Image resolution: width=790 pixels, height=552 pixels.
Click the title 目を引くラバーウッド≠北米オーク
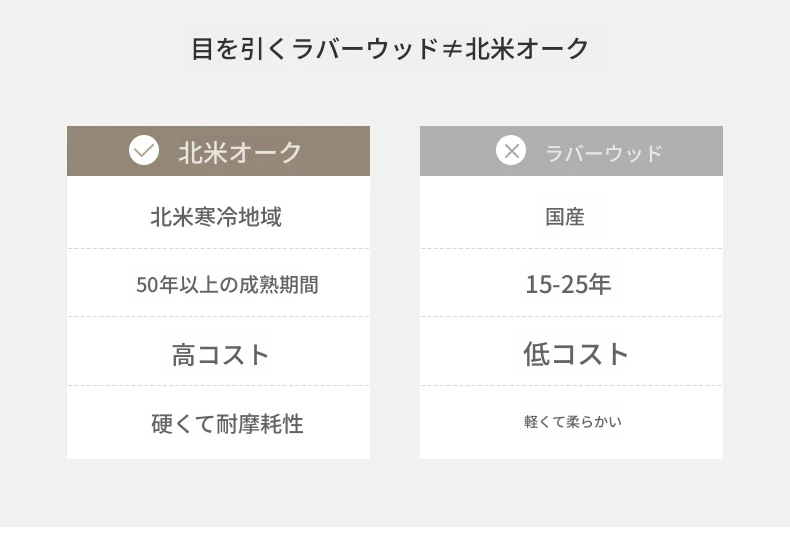390,49
